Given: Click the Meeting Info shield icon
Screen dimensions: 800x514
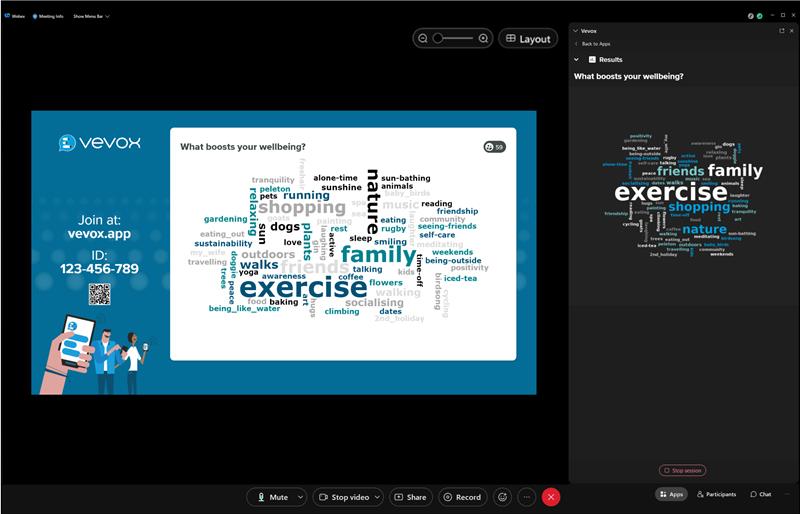Looking at the screenshot, I should pyautogui.click(x=36, y=16).
